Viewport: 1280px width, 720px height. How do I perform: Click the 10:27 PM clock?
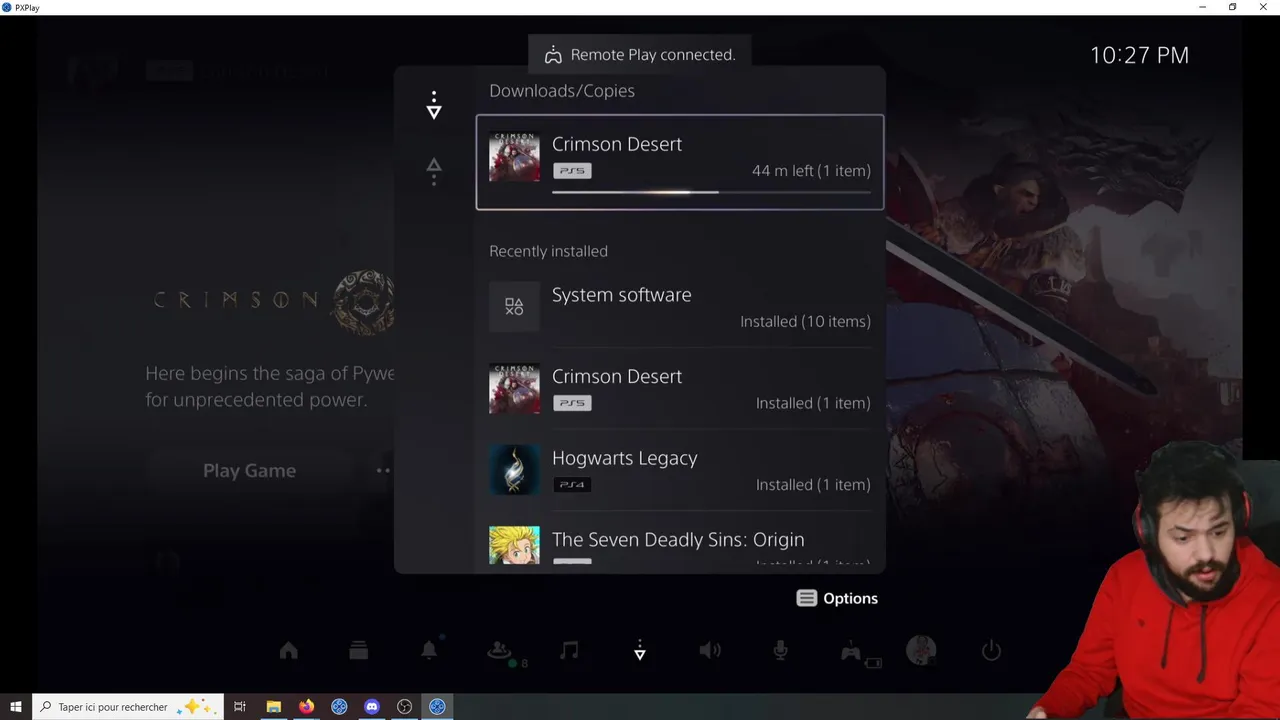(x=1139, y=56)
